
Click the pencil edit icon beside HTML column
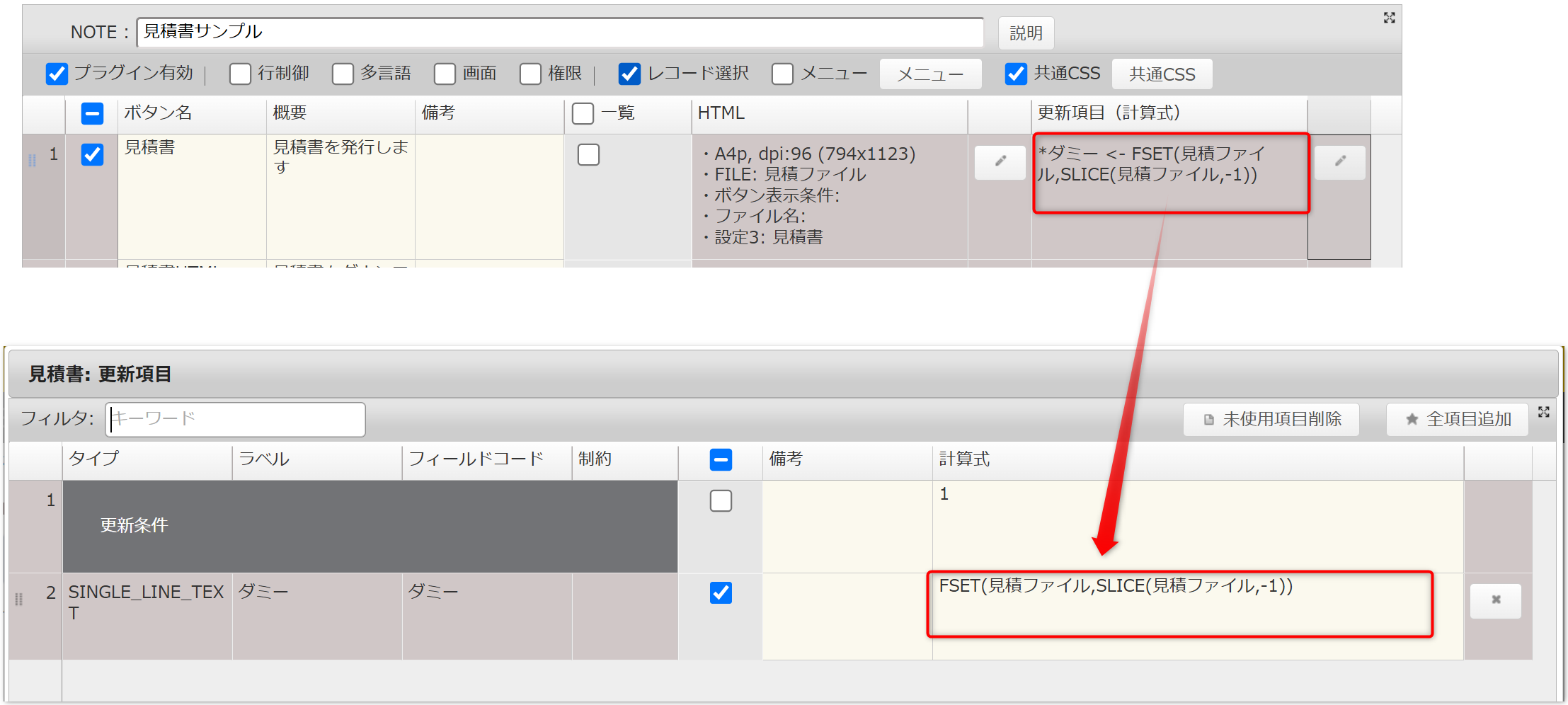[1000, 162]
